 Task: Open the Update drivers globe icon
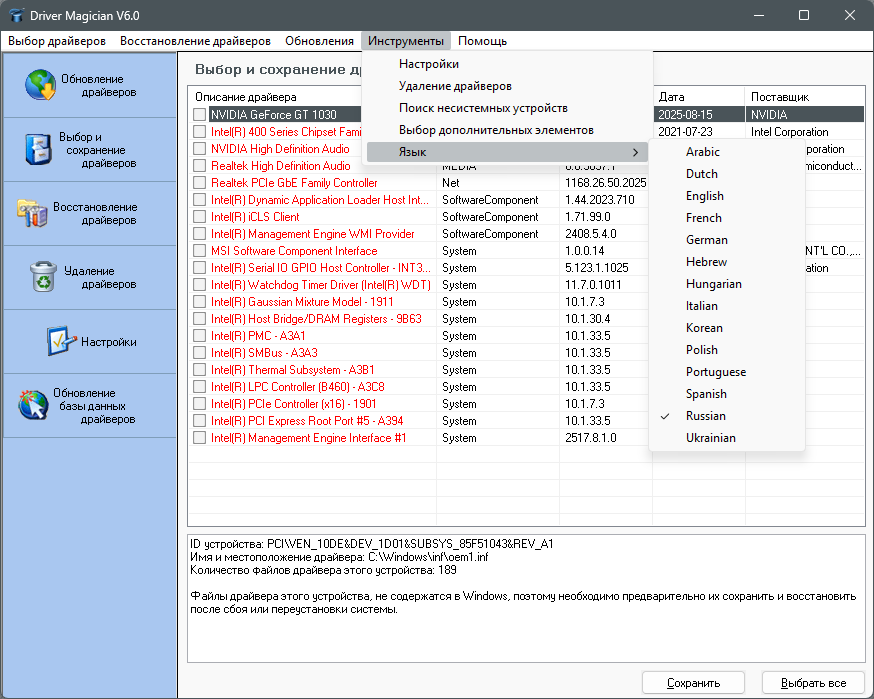coord(40,85)
